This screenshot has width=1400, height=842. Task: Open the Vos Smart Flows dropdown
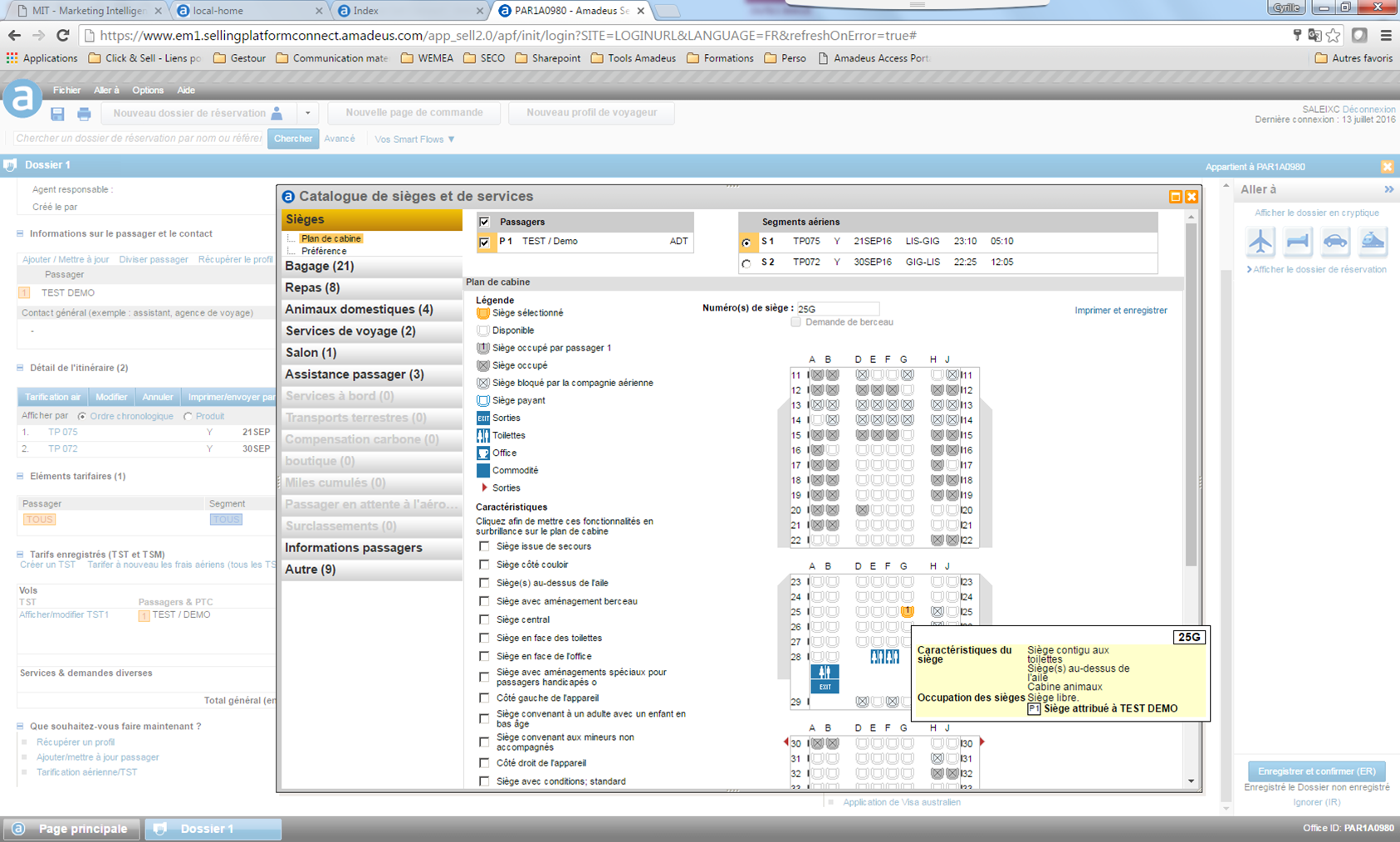point(414,140)
